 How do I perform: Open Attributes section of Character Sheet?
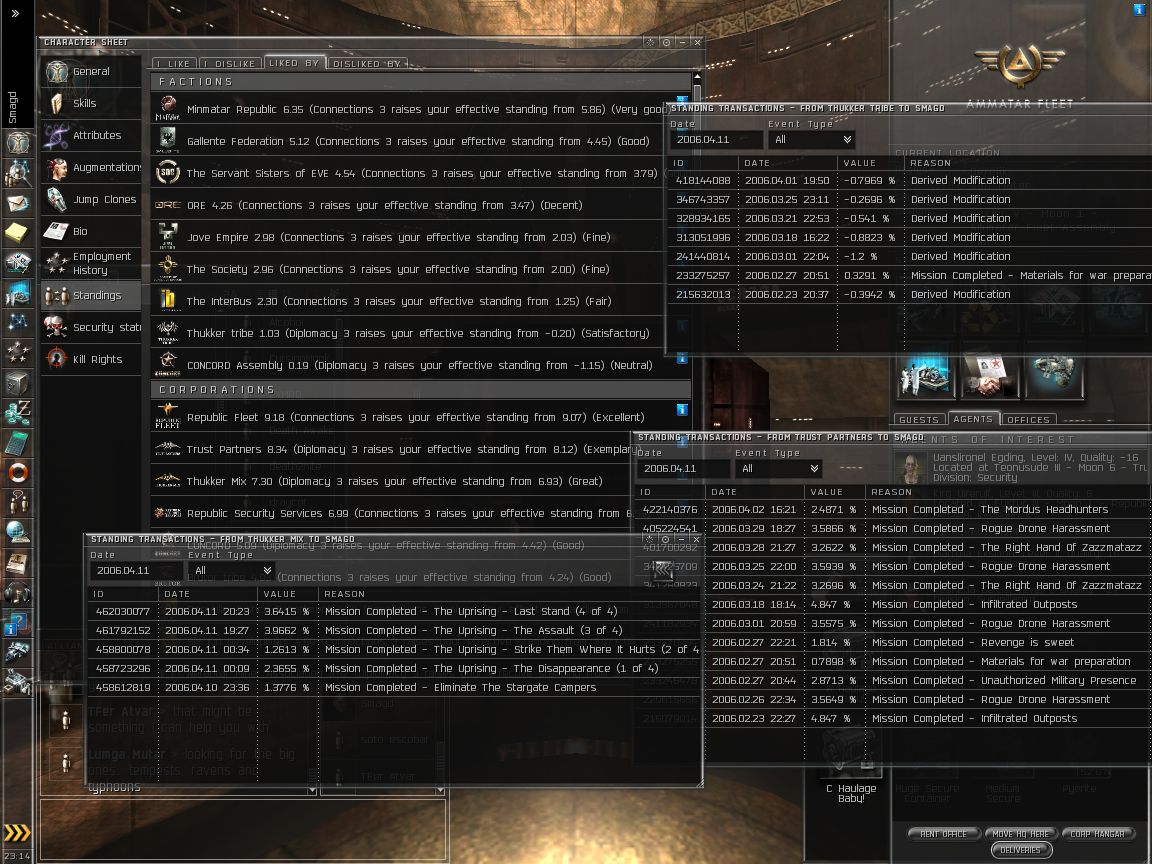pyautogui.click(x=91, y=135)
